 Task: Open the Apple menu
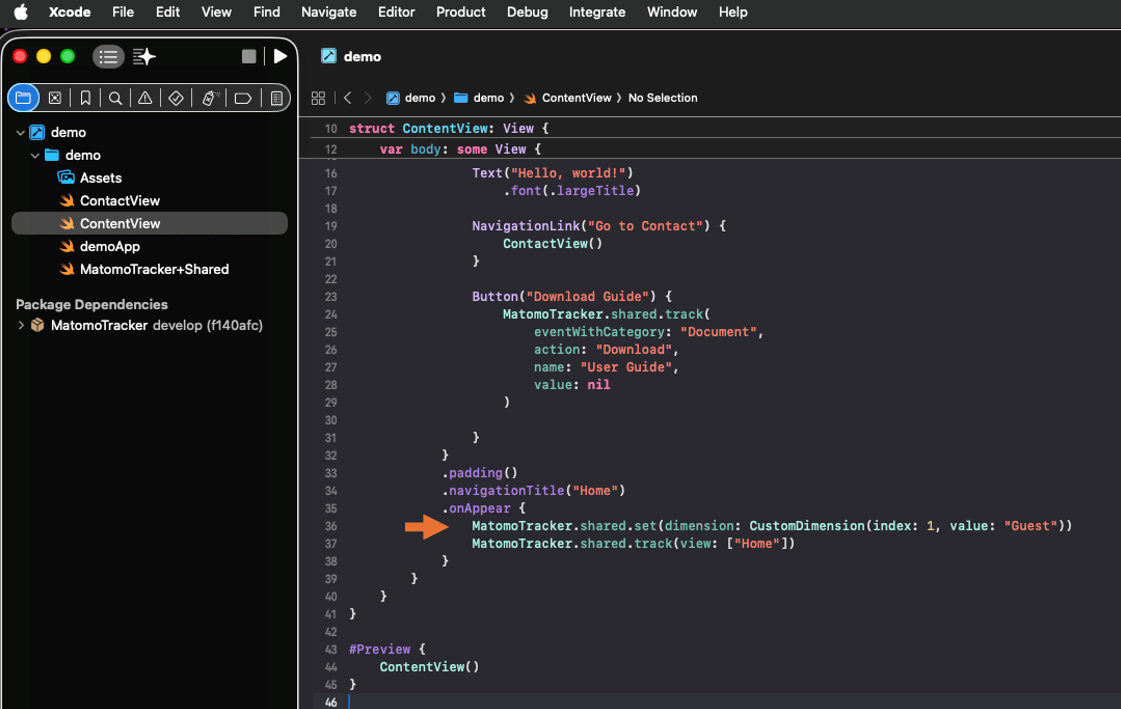click(x=21, y=12)
